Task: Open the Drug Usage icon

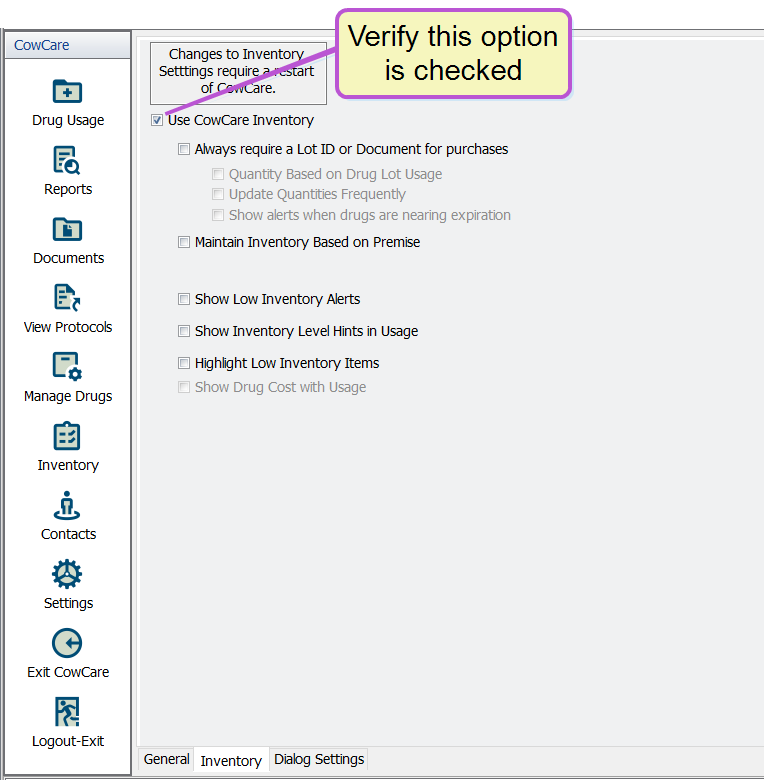Action: pos(67,91)
